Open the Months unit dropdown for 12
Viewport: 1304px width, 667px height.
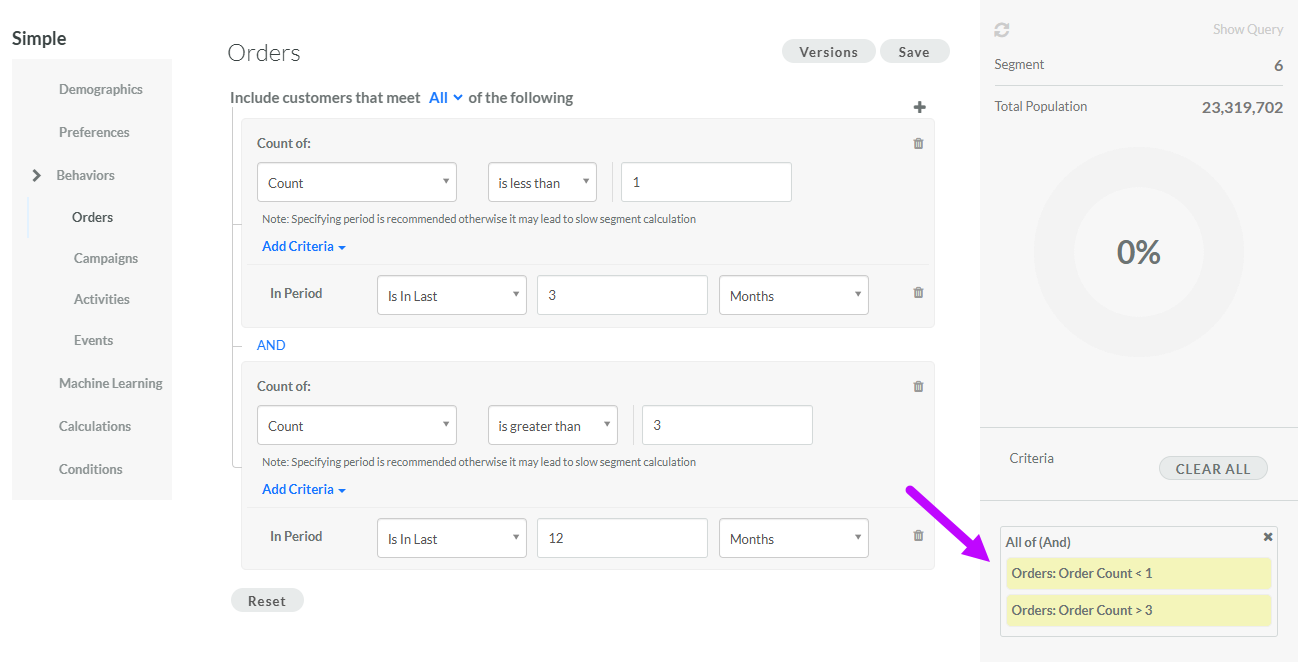[x=793, y=539]
